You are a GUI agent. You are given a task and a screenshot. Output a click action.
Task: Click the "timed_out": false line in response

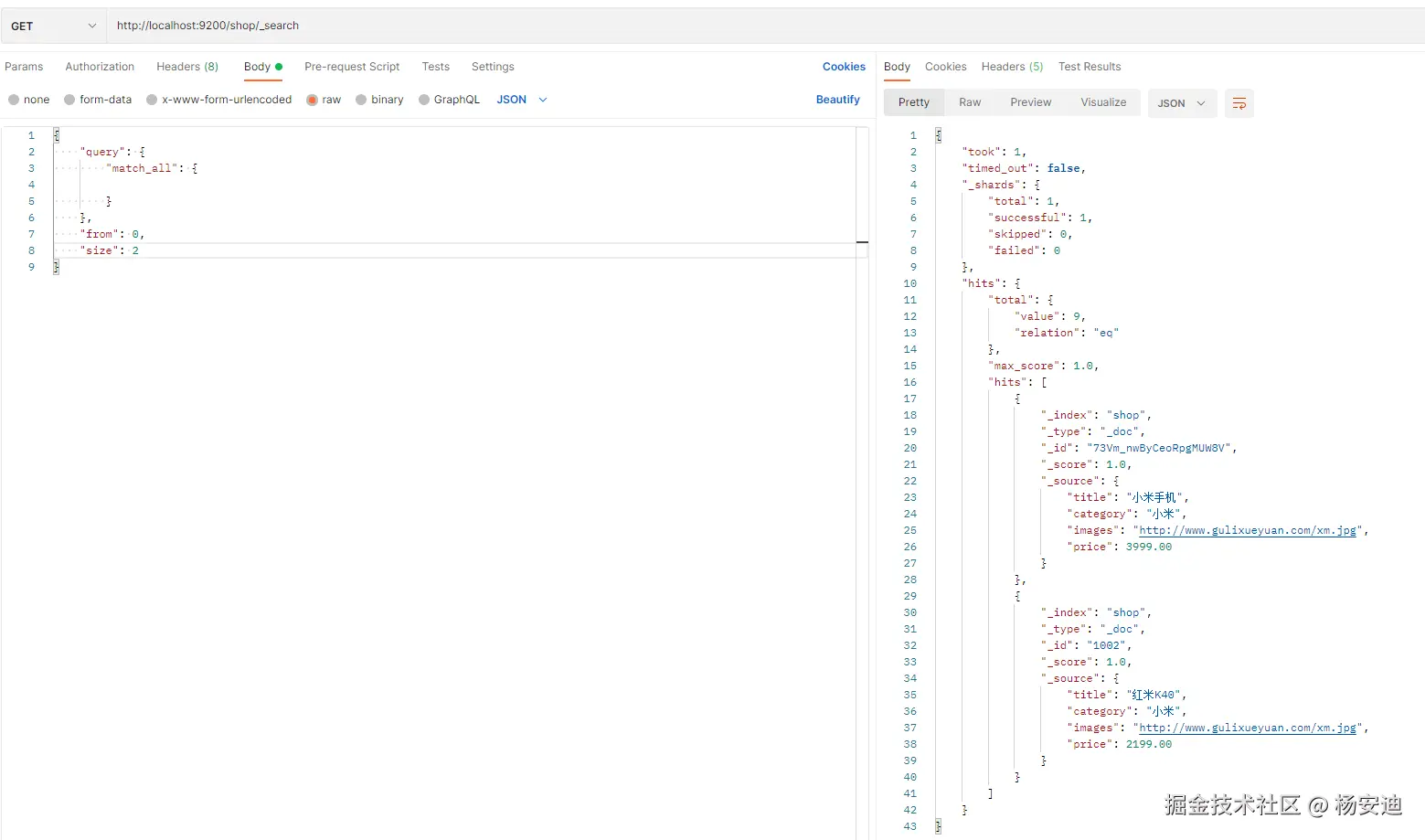1024,168
